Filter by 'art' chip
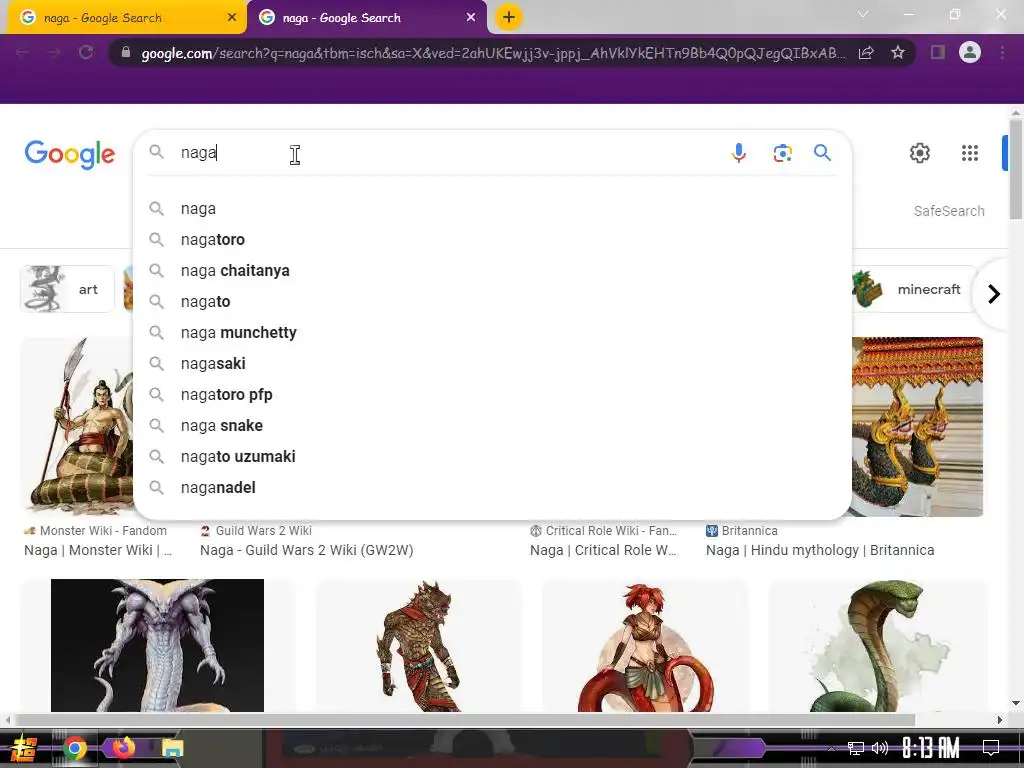 tap(67, 289)
